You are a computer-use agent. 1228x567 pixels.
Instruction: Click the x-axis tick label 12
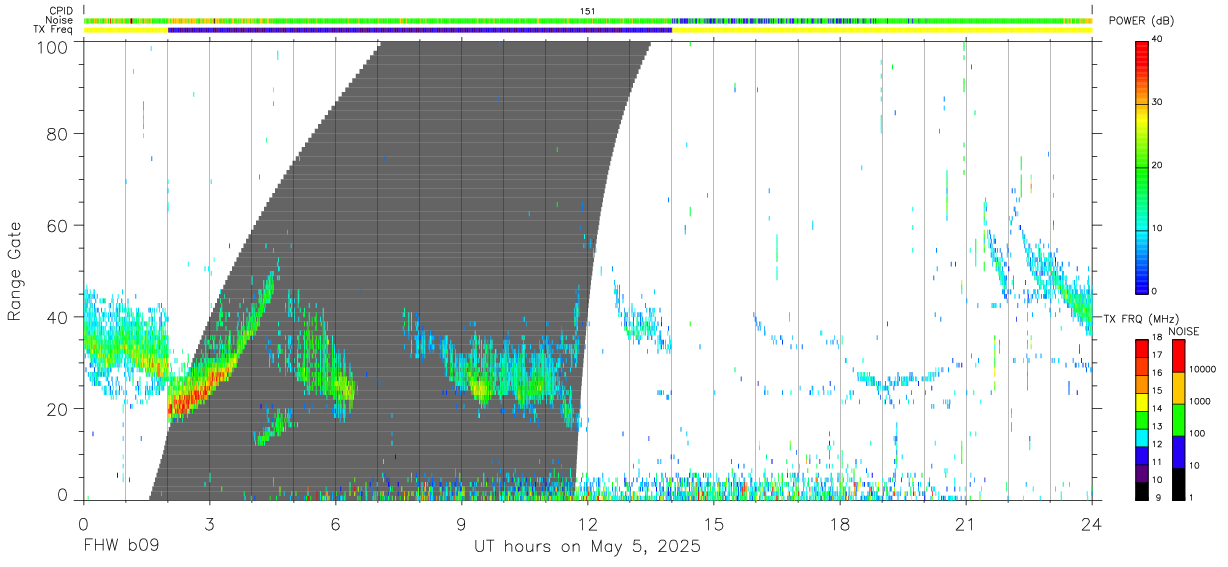pos(587,523)
